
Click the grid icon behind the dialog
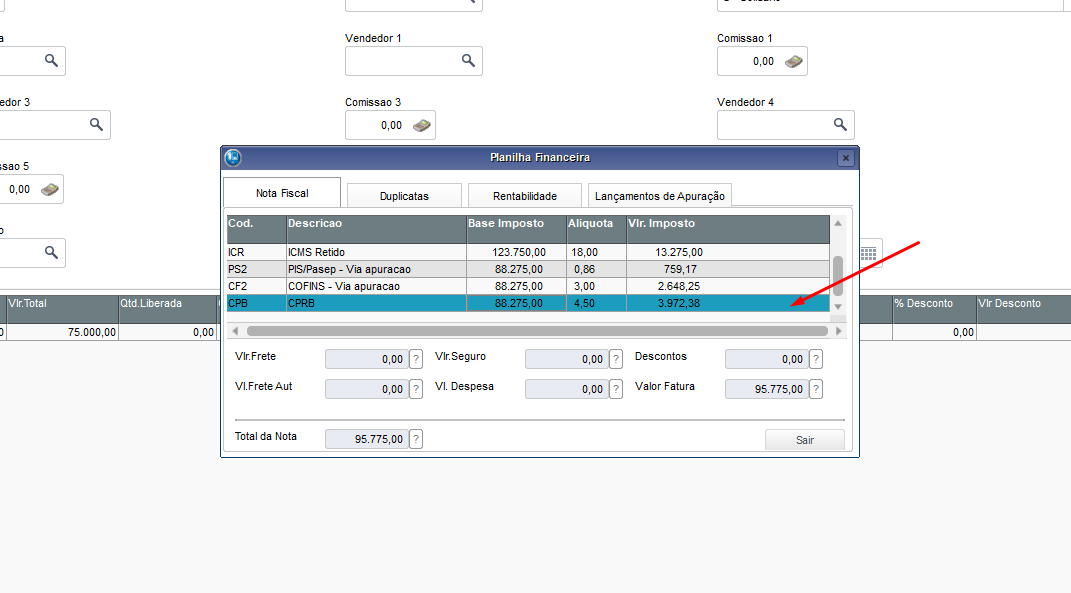coord(869,253)
